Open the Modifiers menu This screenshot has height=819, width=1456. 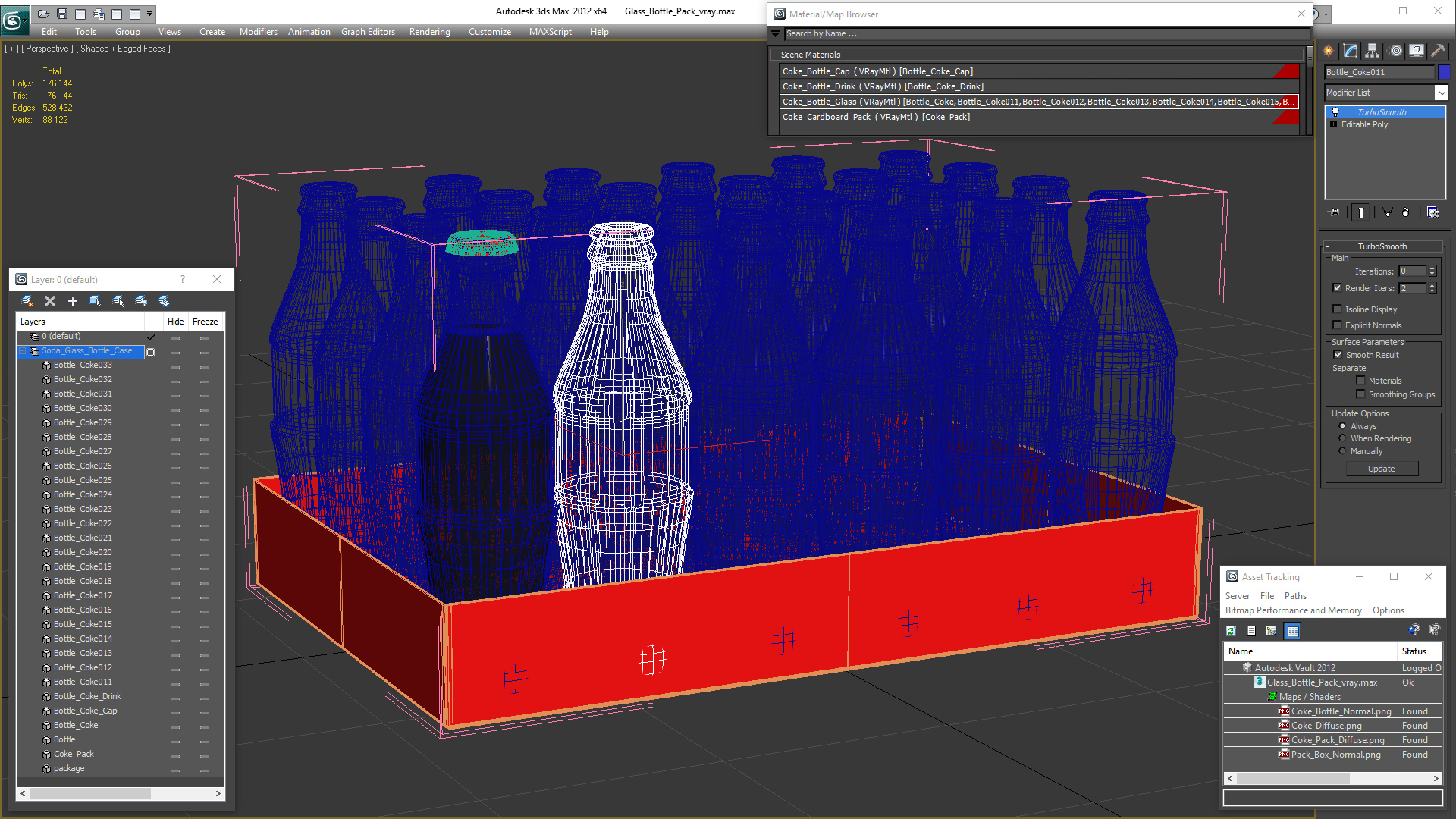(x=258, y=32)
